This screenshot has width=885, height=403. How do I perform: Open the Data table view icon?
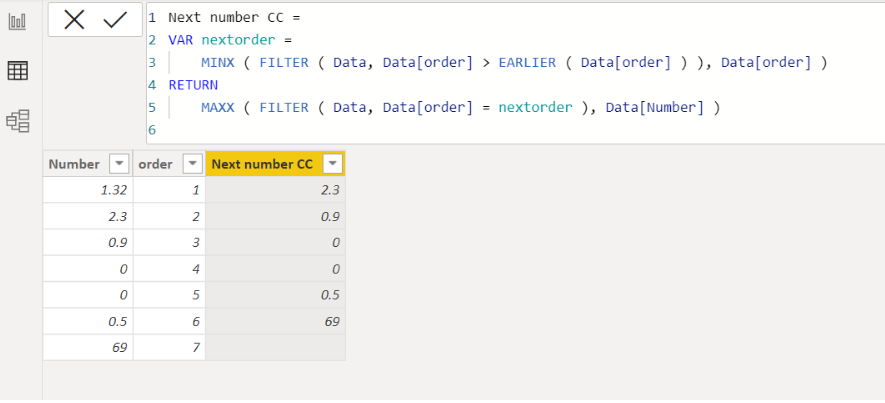click(x=17, y=71)
